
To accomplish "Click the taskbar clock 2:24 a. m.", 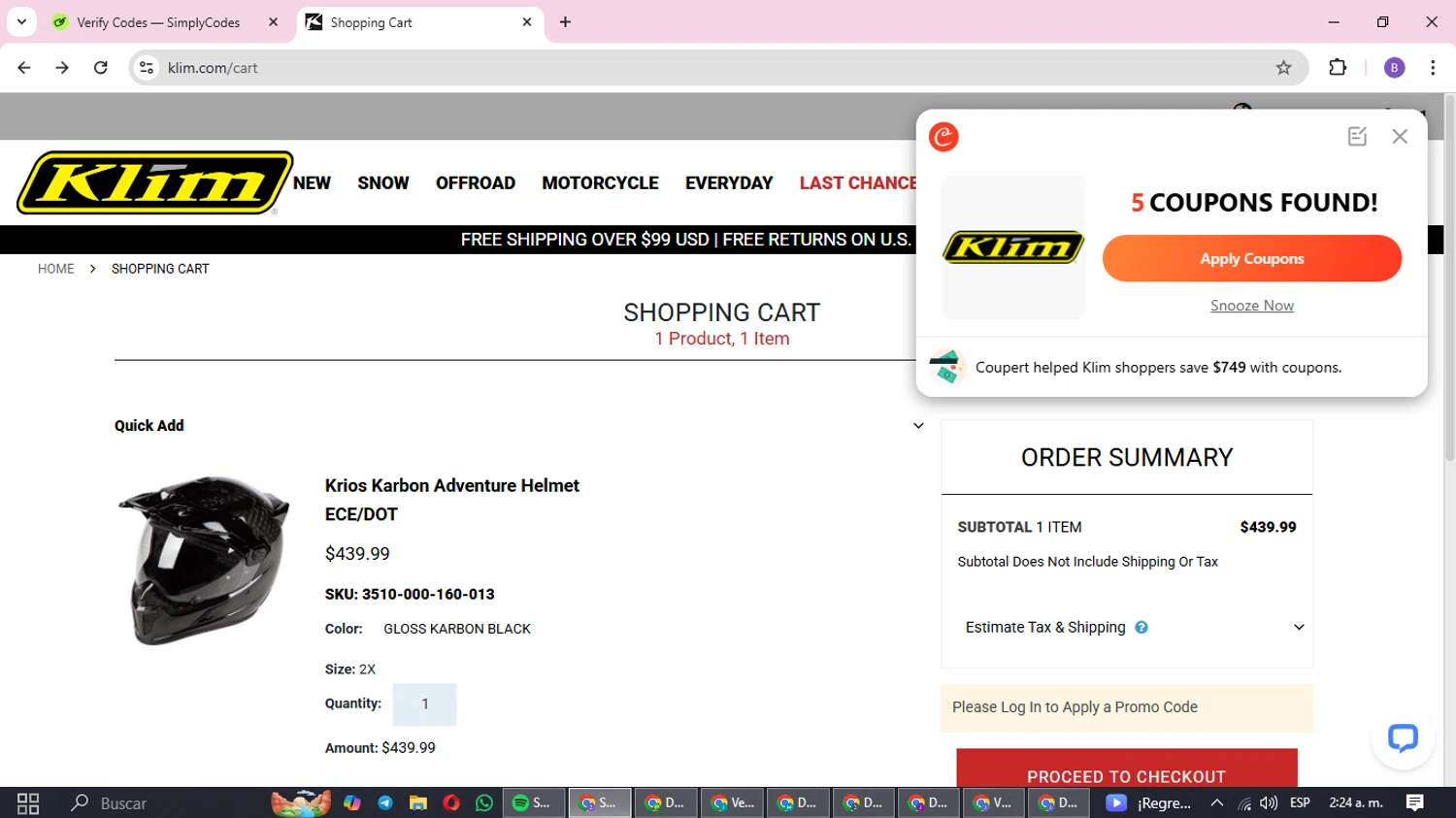I will pyautogui.click(x=1356, y=803).
